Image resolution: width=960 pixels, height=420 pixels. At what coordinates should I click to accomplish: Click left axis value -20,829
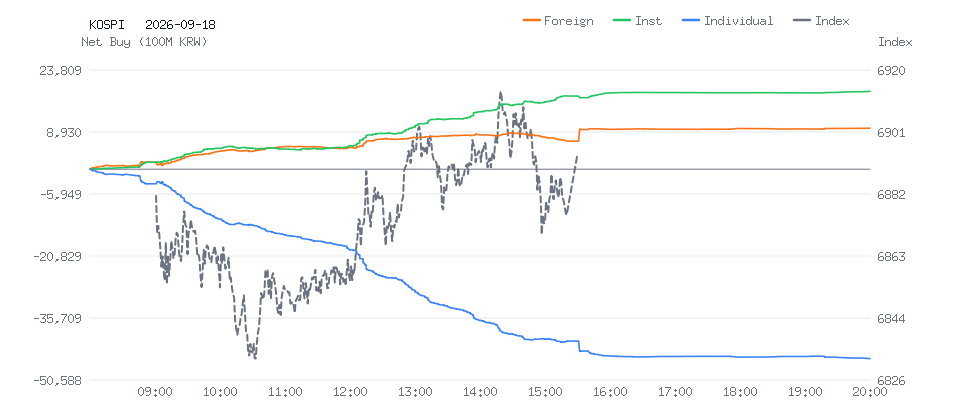[x=56, y=257]
